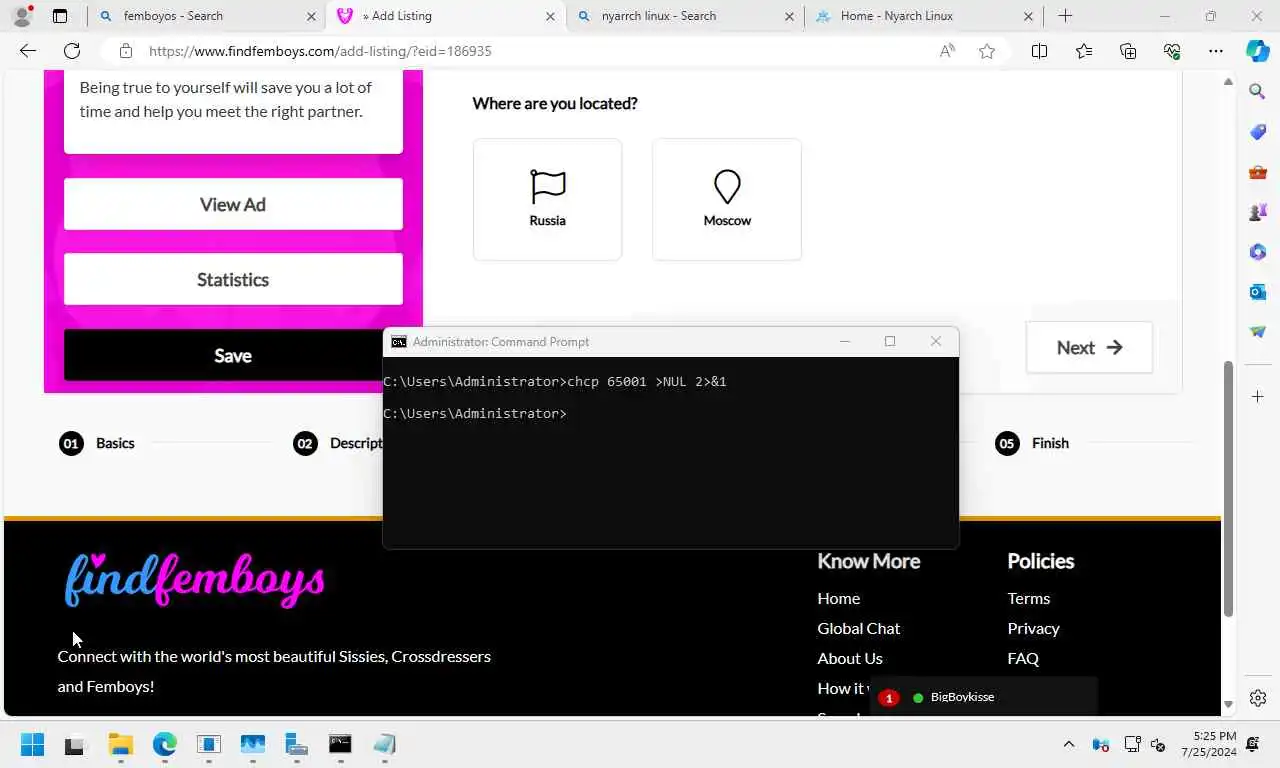Viewport: 1280px width, 768px height.
Task: Switch to Add Listing tab
Action: [x=446, y=16]
